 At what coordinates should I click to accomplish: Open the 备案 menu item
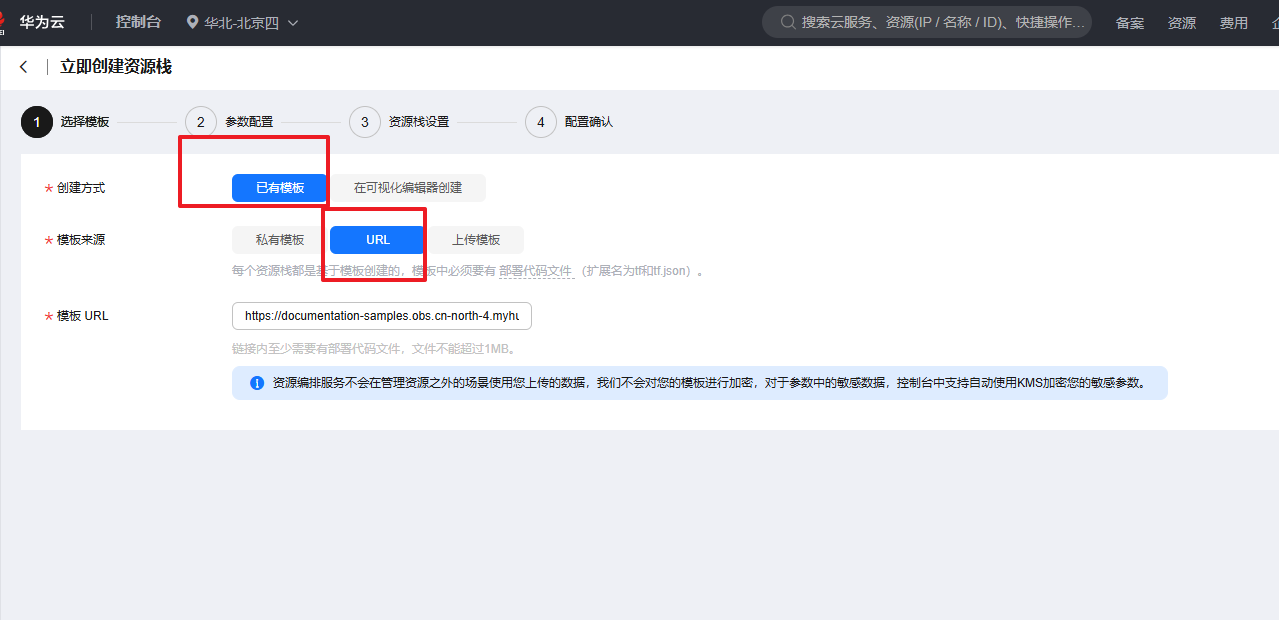[1130, 23]
